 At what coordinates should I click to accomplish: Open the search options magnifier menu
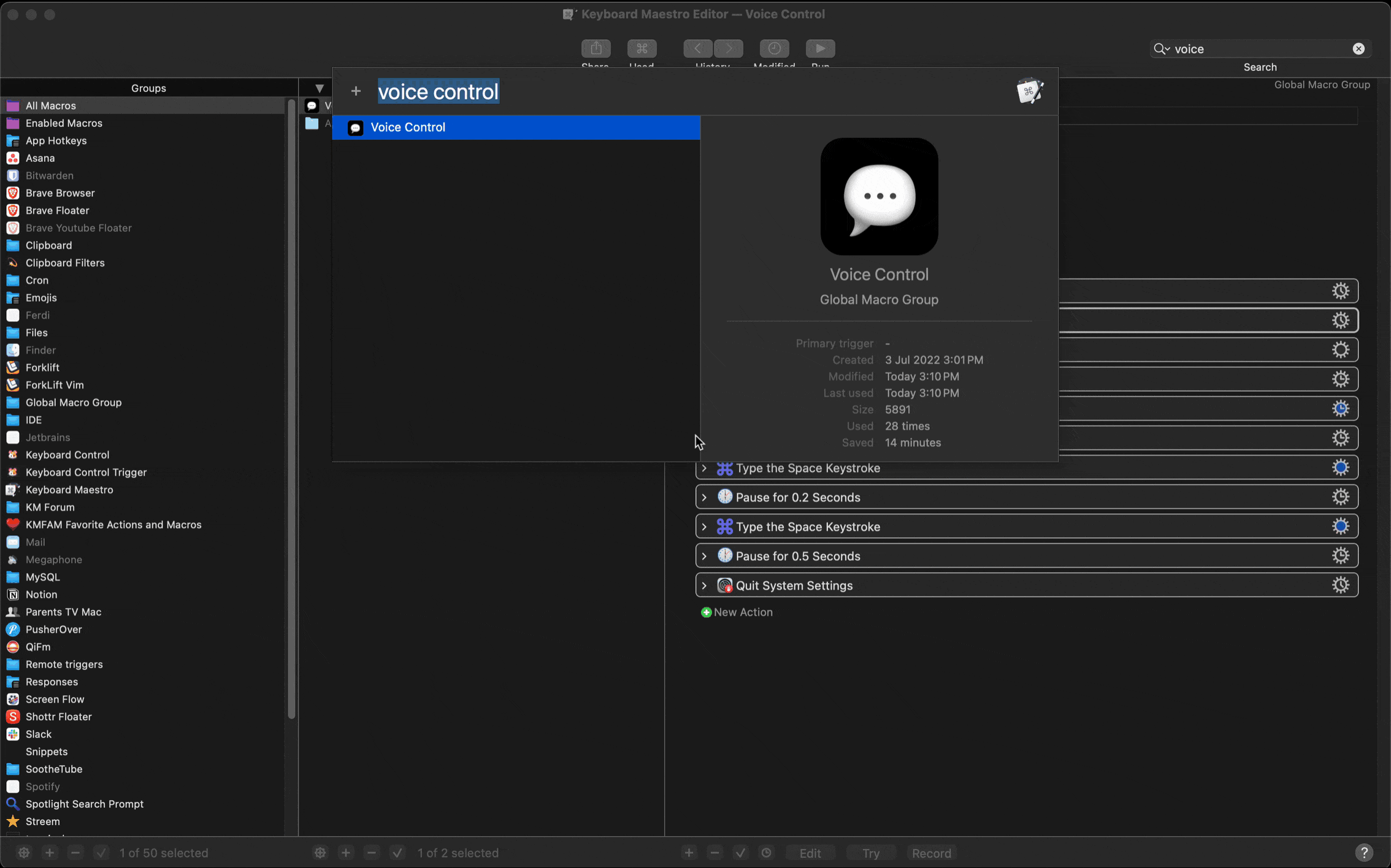click(x=1161, y=49)
